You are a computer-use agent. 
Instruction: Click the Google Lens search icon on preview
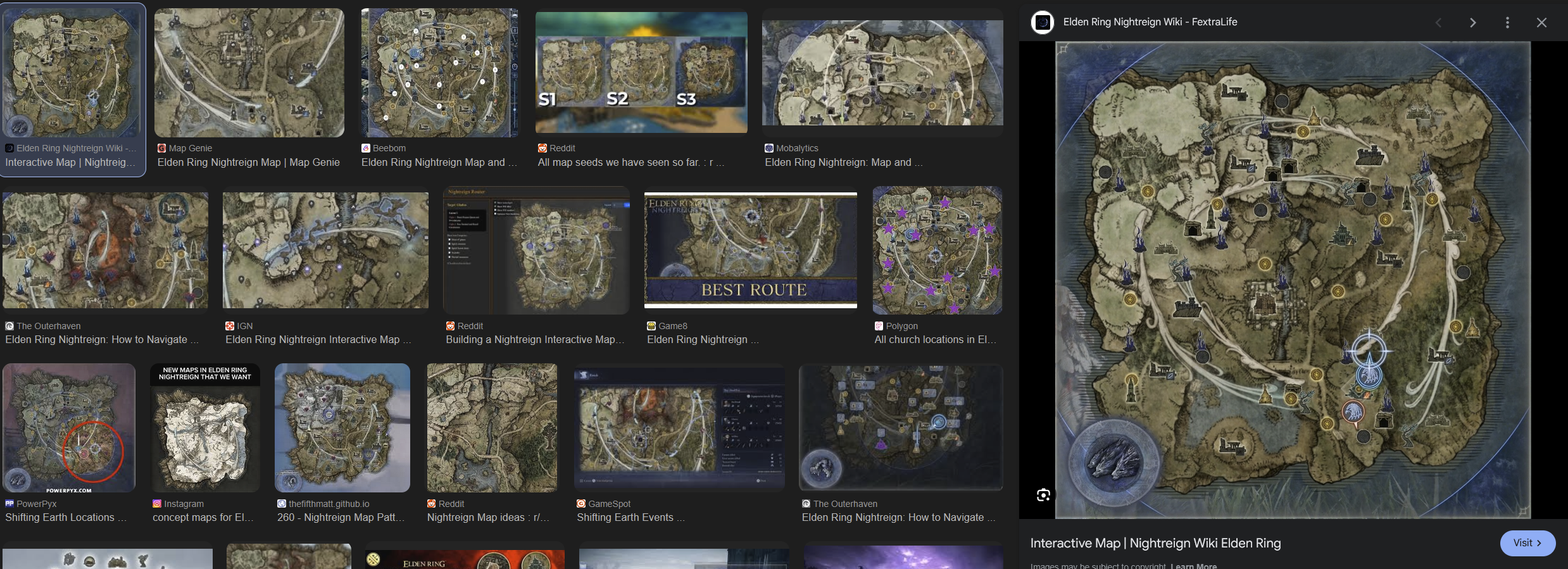(1043, 495)
